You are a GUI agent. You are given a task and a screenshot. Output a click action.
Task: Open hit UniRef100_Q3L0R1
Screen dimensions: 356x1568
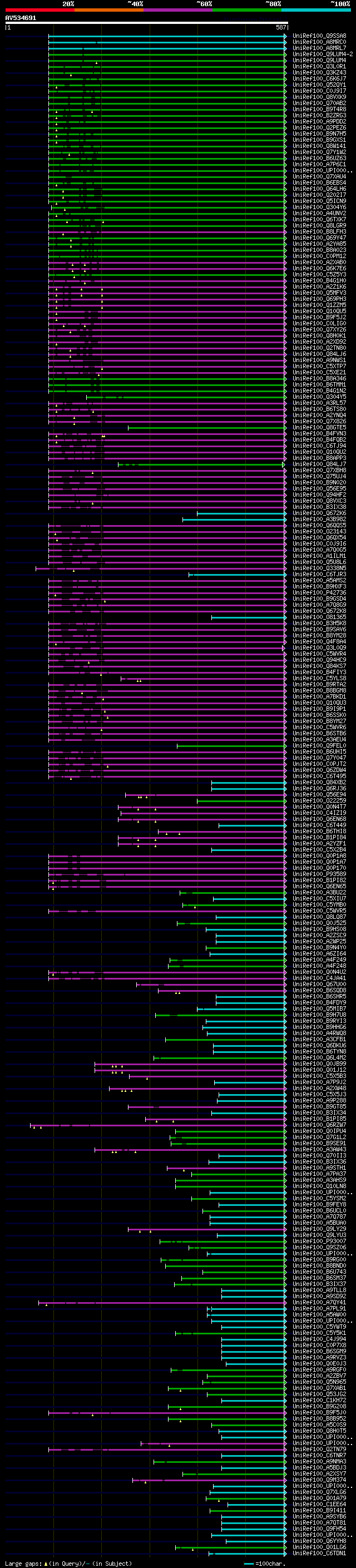(319, 66)
